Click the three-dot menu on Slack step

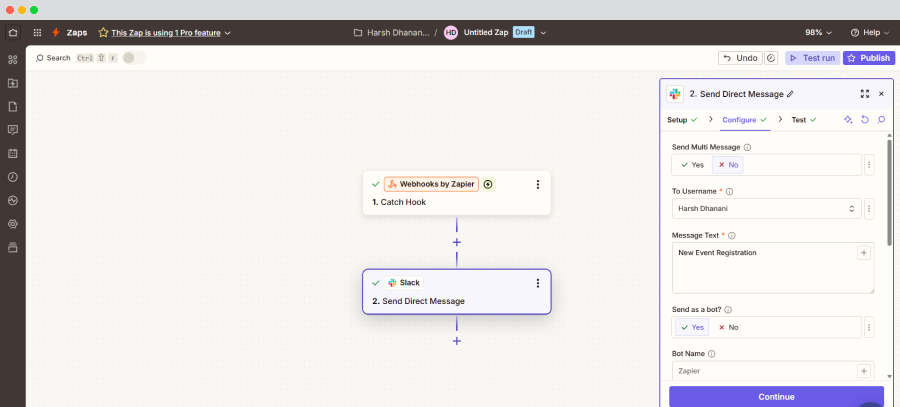pyautogui.click(x=538, y=283)
